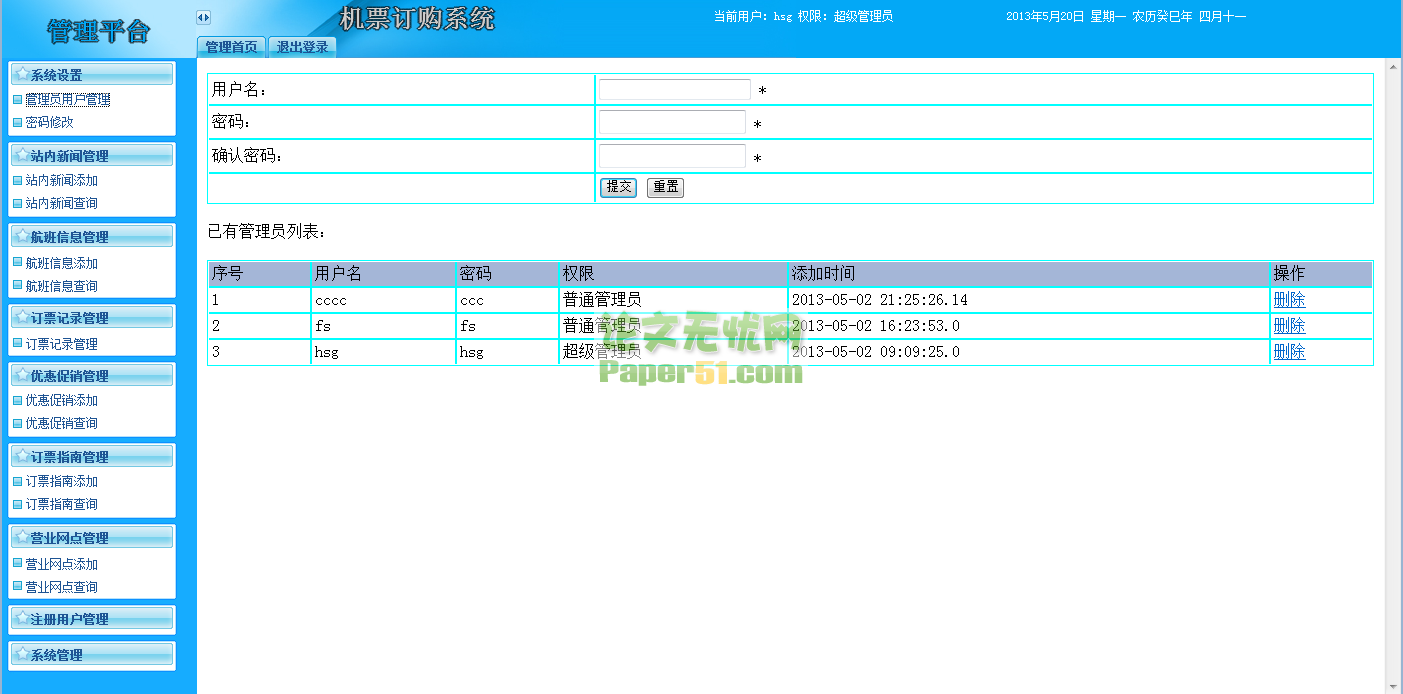Select 航班信息查询 in the sidebar
The height and width of the screenshot is (694, 1403).
click(61, 286)
